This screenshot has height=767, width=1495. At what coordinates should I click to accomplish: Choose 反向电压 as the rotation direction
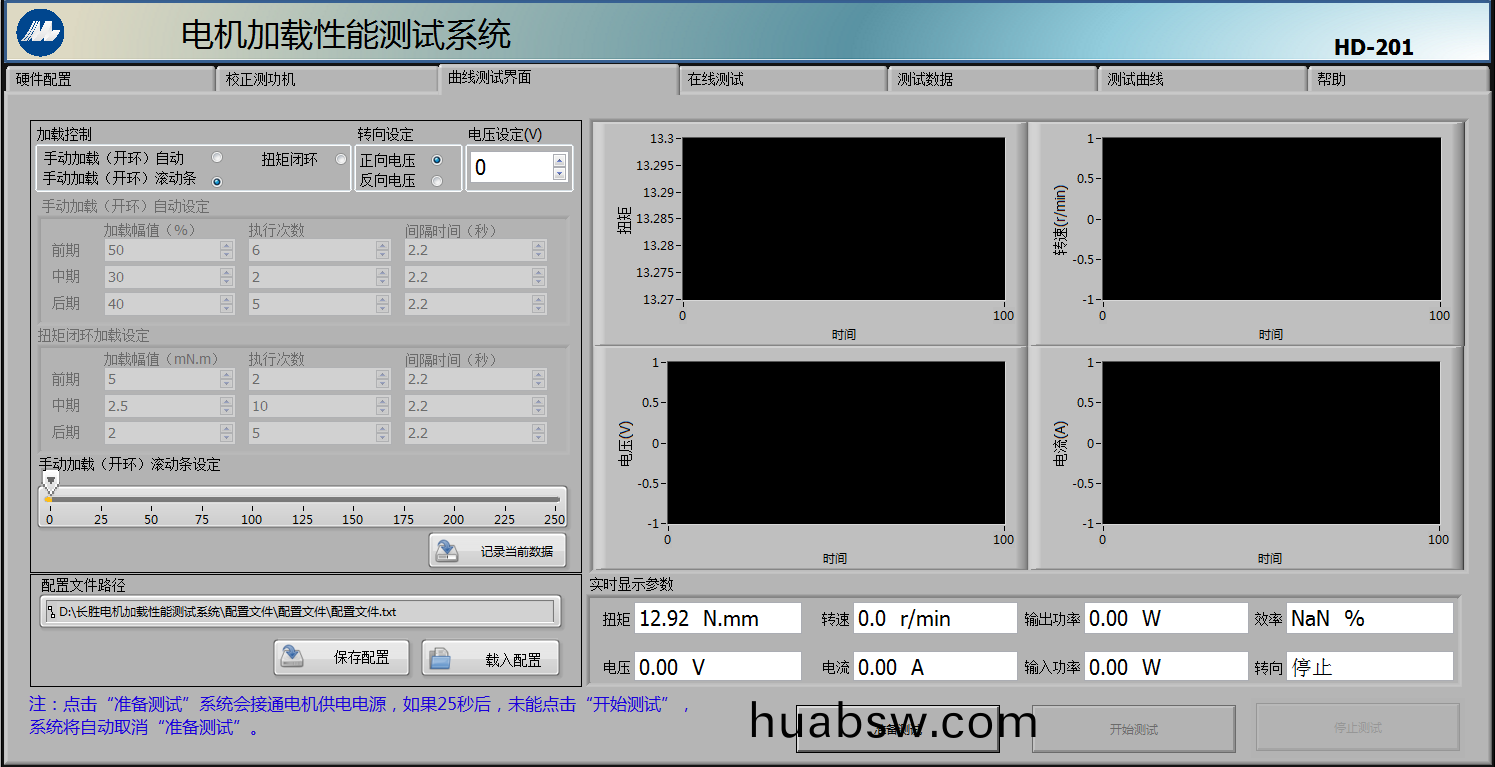[x=437, y=181]
